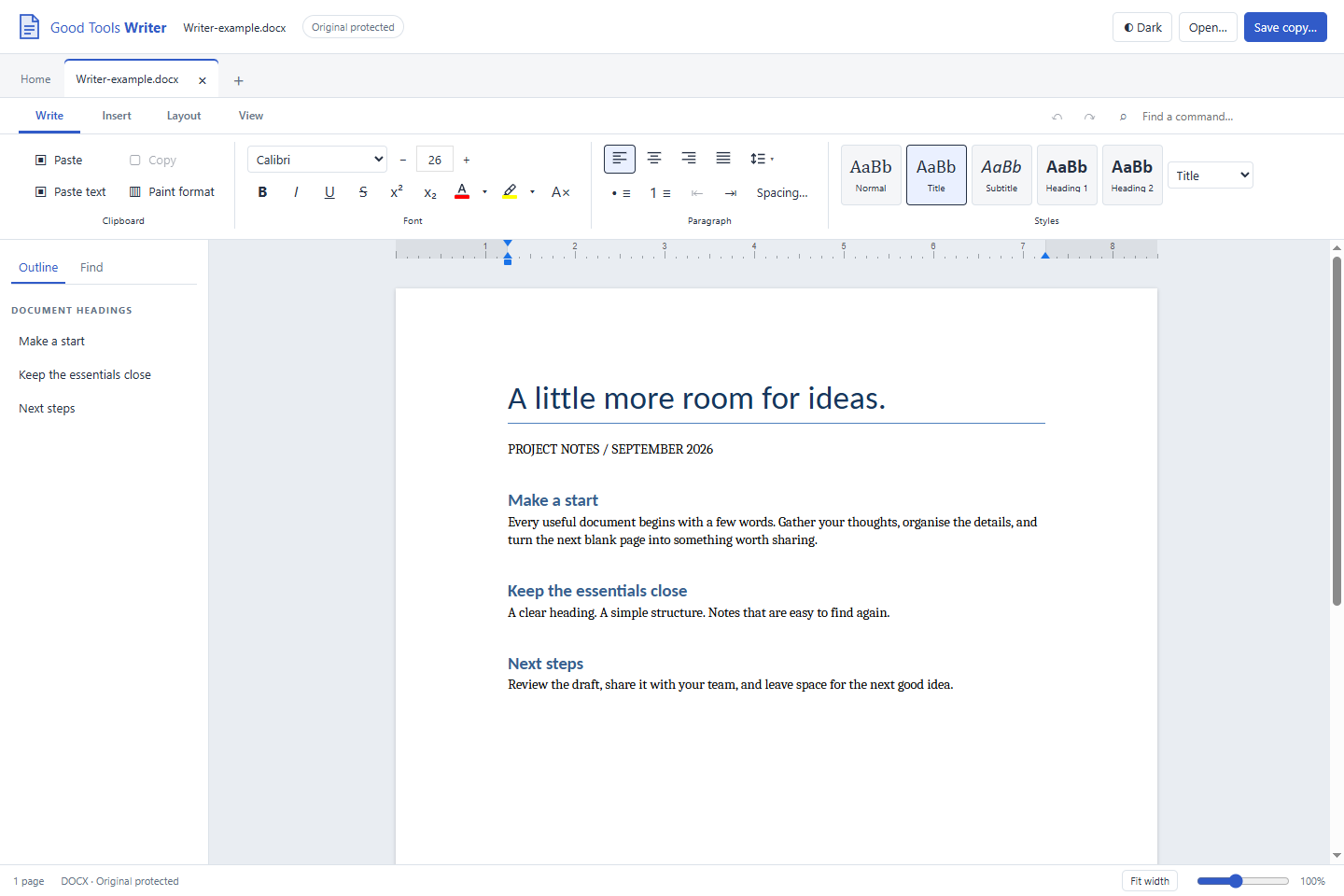1344x896 pixels.
Task: Insert a bulleted list
Action: pos(621,193)
